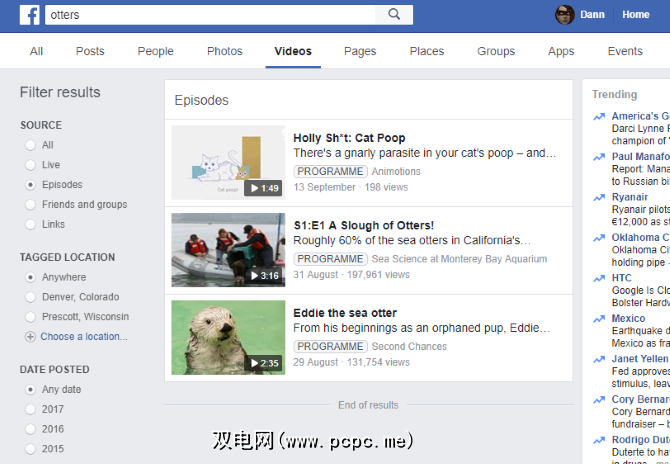Play the Cat Poop video thumbnail
Viewport: 670px width, 464px height.
point(228,162)
